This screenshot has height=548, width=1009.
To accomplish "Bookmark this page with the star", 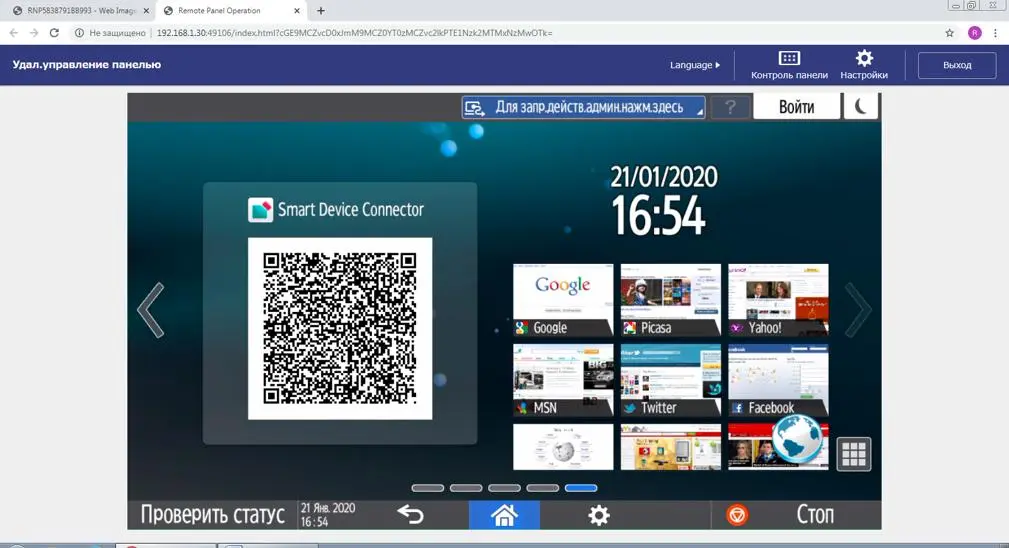I will [x=949, y=33].
